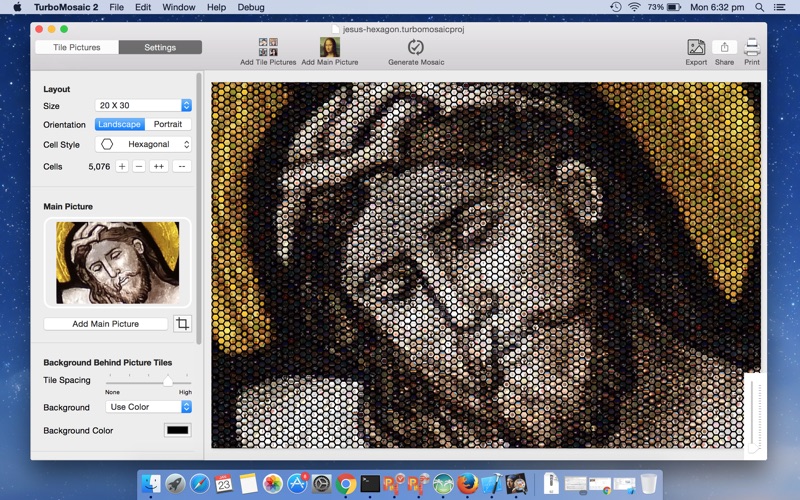Click the battery status showing 73%
The height and width of the screenshot is (500, 800).
(x=664, y=7)
